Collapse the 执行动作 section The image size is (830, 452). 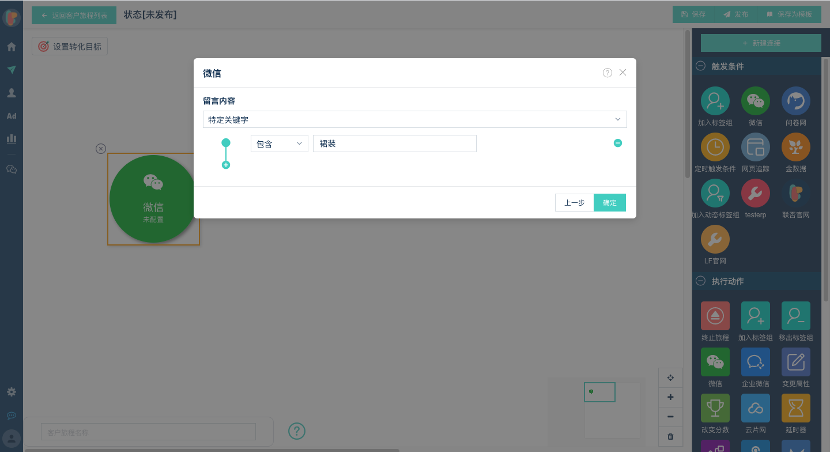tap(700, 281)
